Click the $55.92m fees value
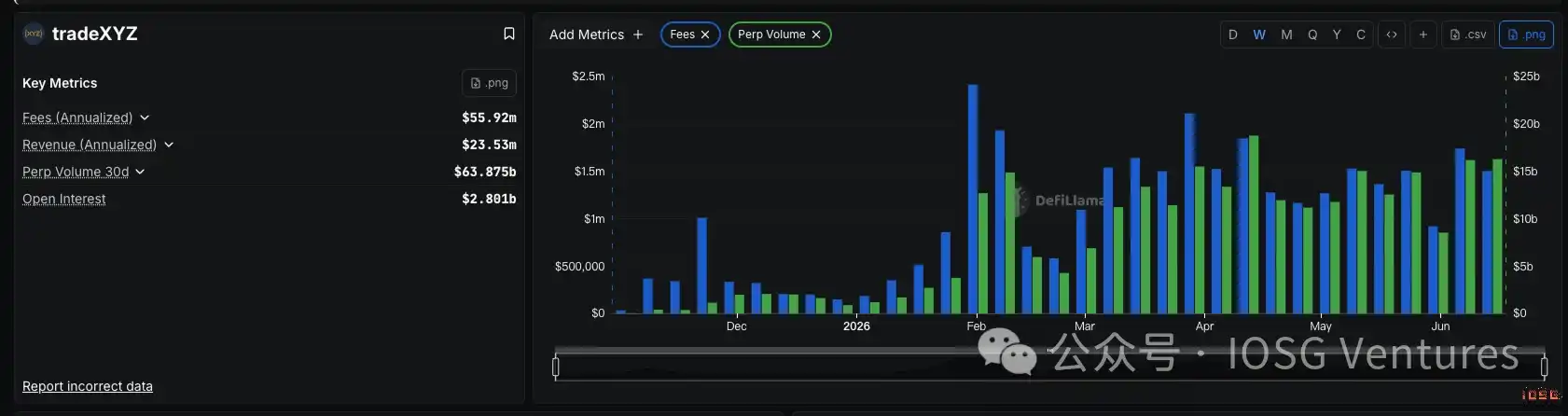This screenshot has width=1568, height=416. pyautogui.click(x=489, y=118)
